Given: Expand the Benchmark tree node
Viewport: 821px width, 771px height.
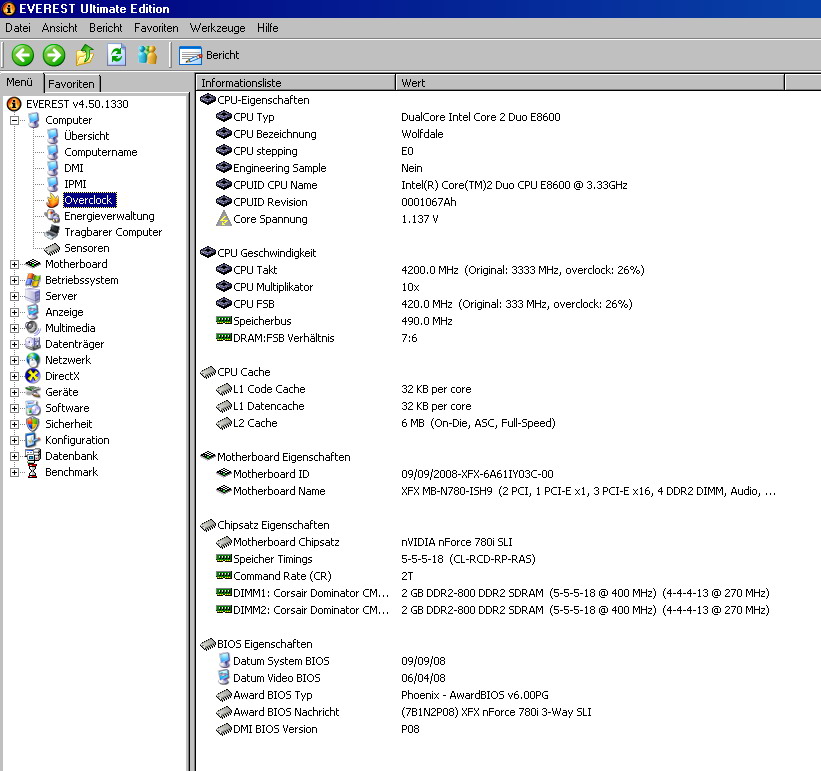Looking at the screenshot, I should coord(14,473).
